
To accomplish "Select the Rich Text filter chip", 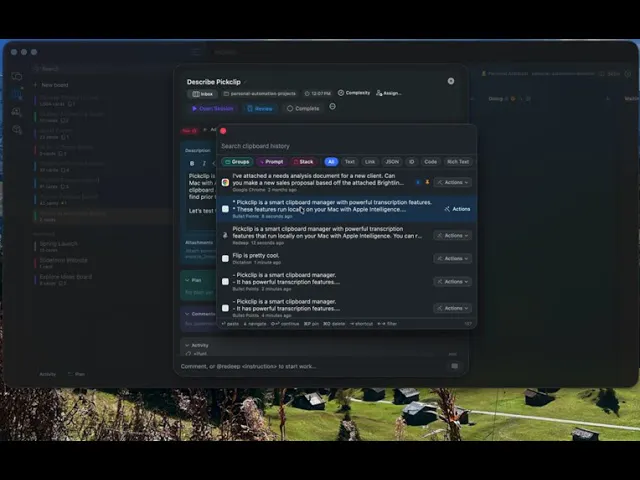I will tap(458, 162).
